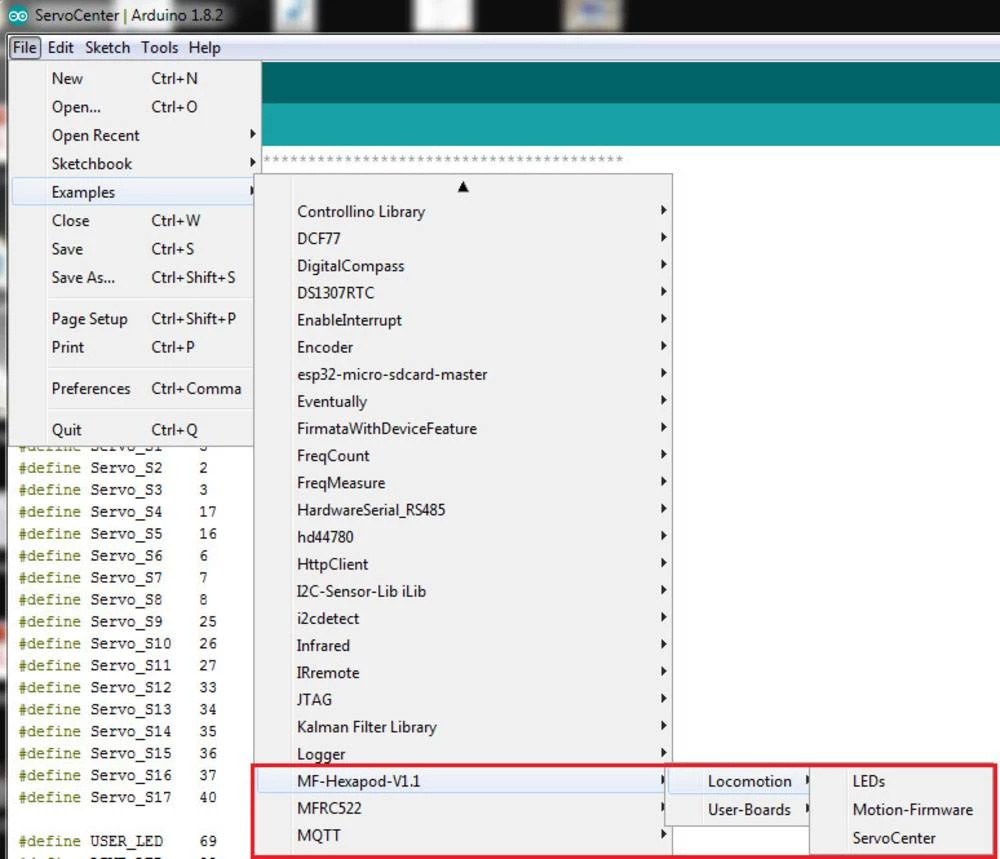1000x859 pixels.
Task: Expand the Kalman Filter Library examples
Action: (x=366, y=727)
